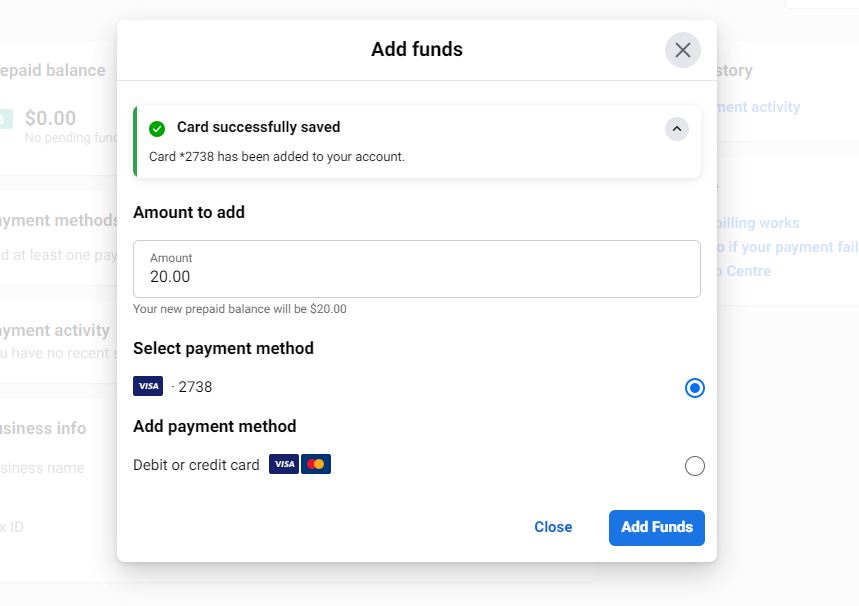The width and height of the screenshot is (859, 606).
Task: Click the Debit or credit card label
Action: click(196, 465)
